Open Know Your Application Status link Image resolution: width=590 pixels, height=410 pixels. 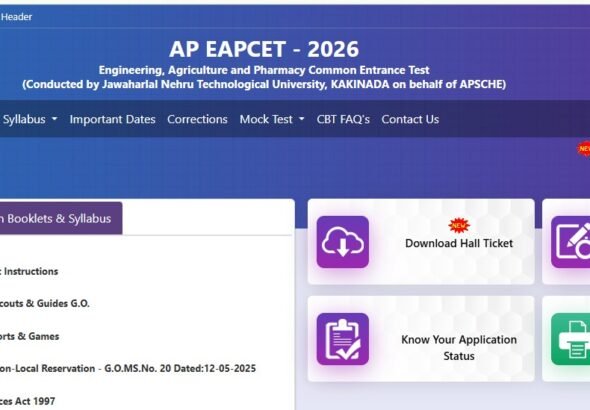click(459, 348)
